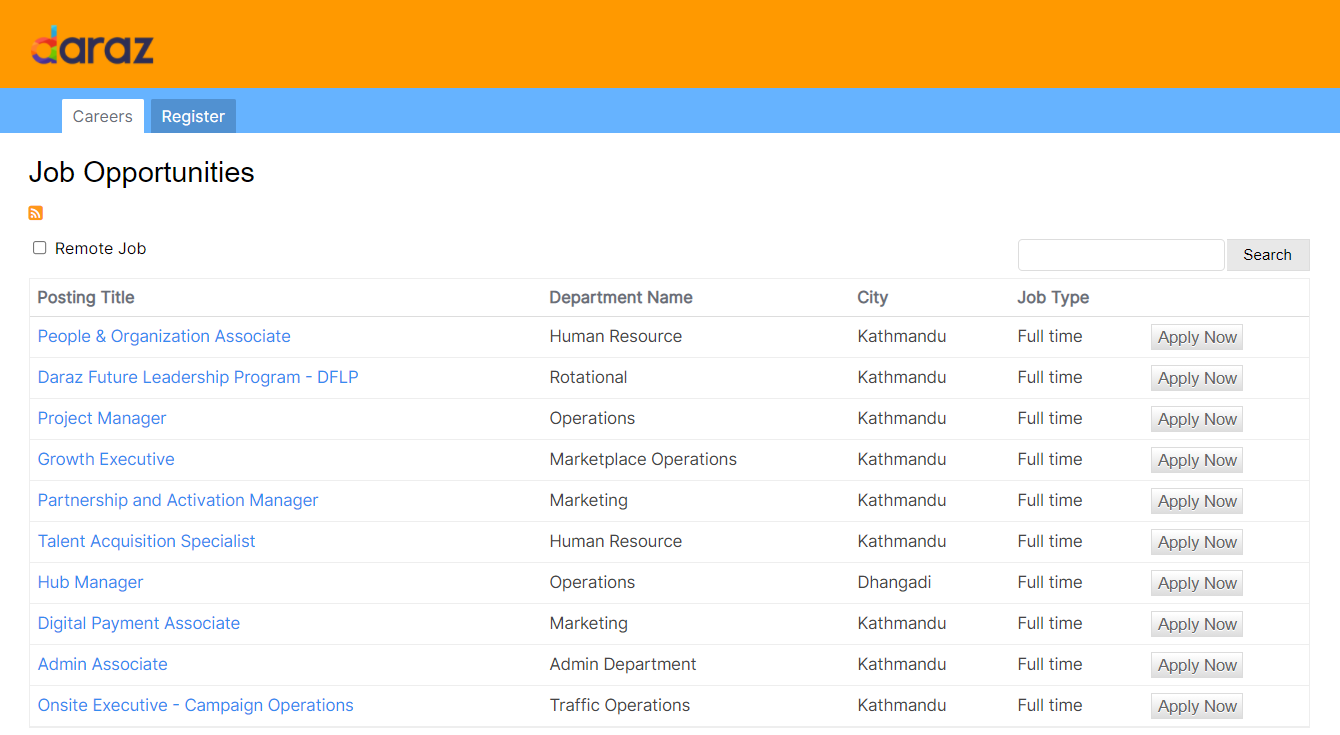Screen dimensions: 1340x735
Task: Open the Onsite Executive - Campaign Operations posting
Action: click(x=195, y=705)
